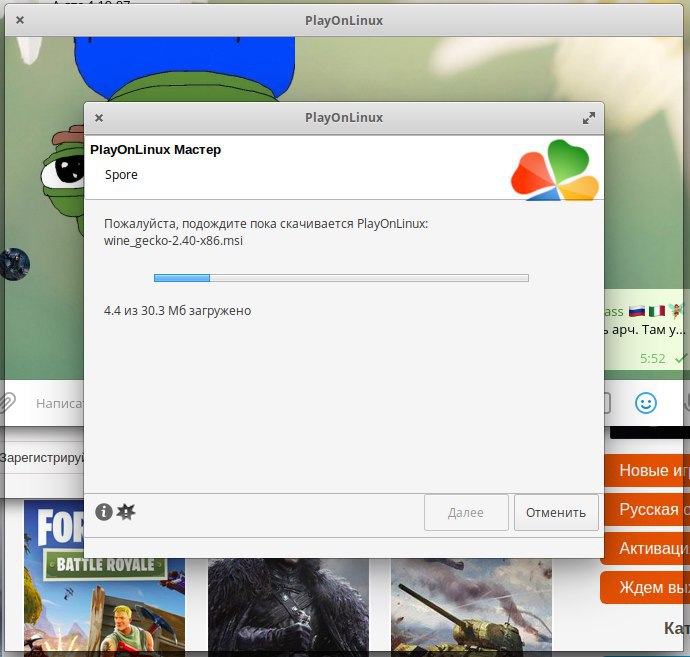
Task: Click the Новые orange menu button
Action: pos(647,470)
